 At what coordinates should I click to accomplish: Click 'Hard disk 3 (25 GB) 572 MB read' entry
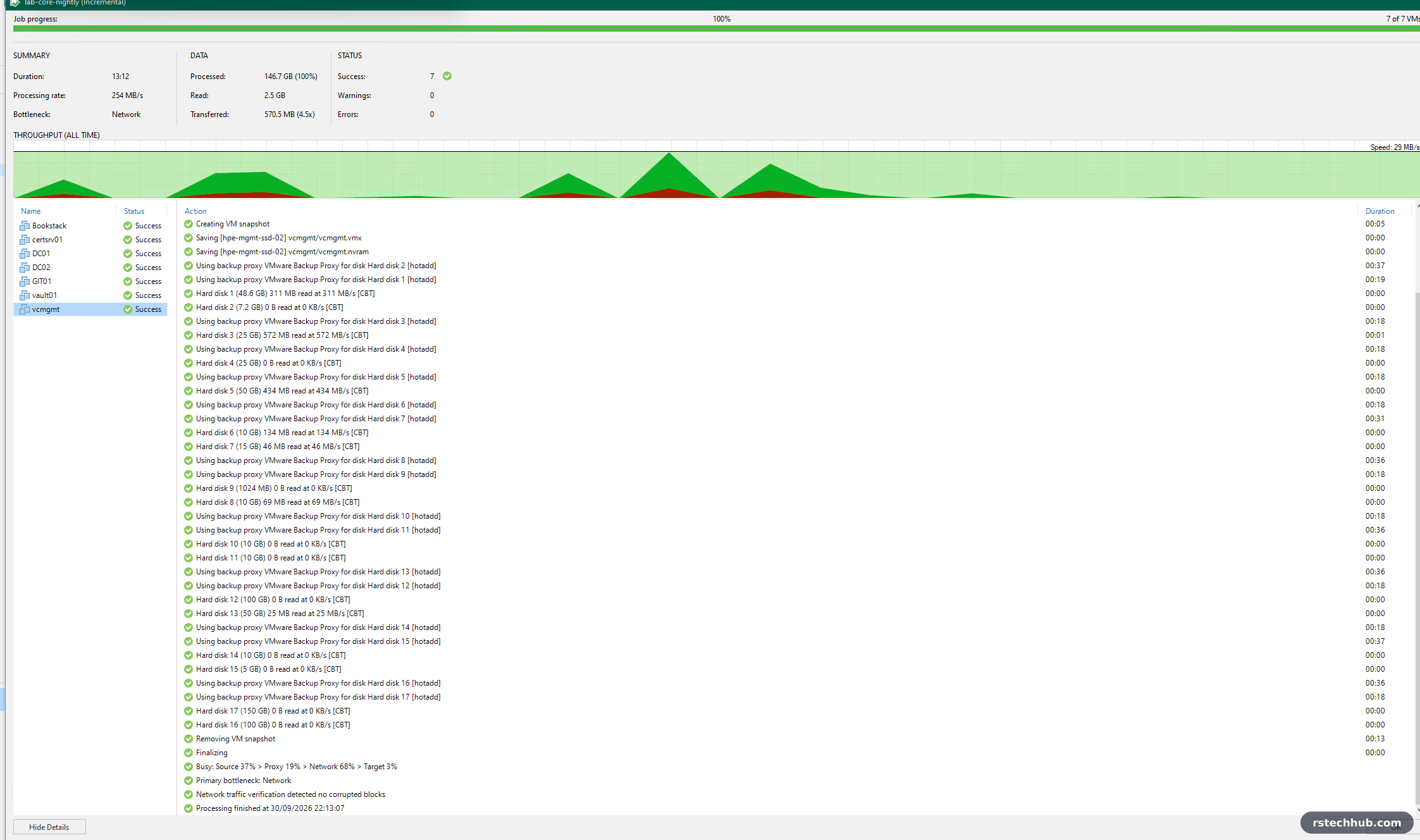[x=282, y=335]
